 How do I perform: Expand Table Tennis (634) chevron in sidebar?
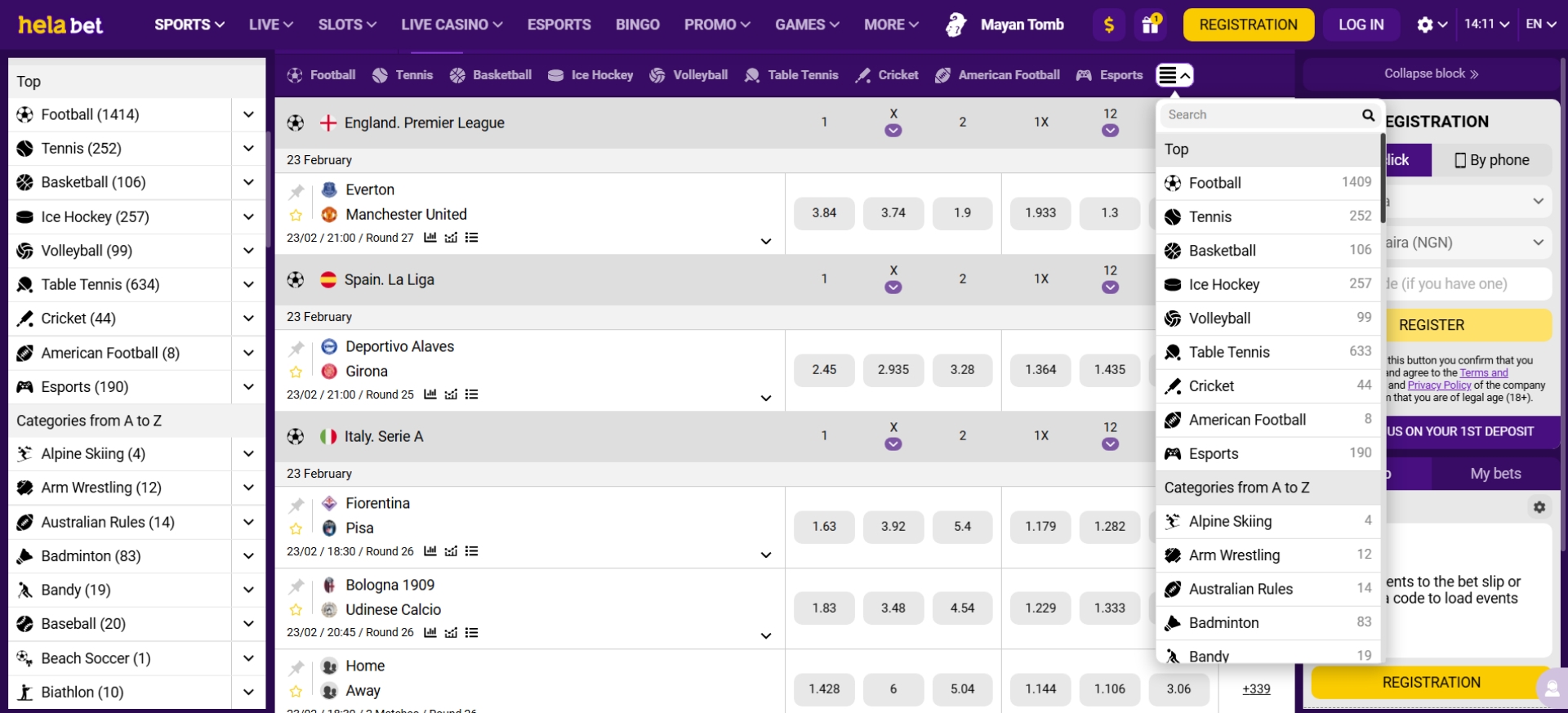[248, 284]
